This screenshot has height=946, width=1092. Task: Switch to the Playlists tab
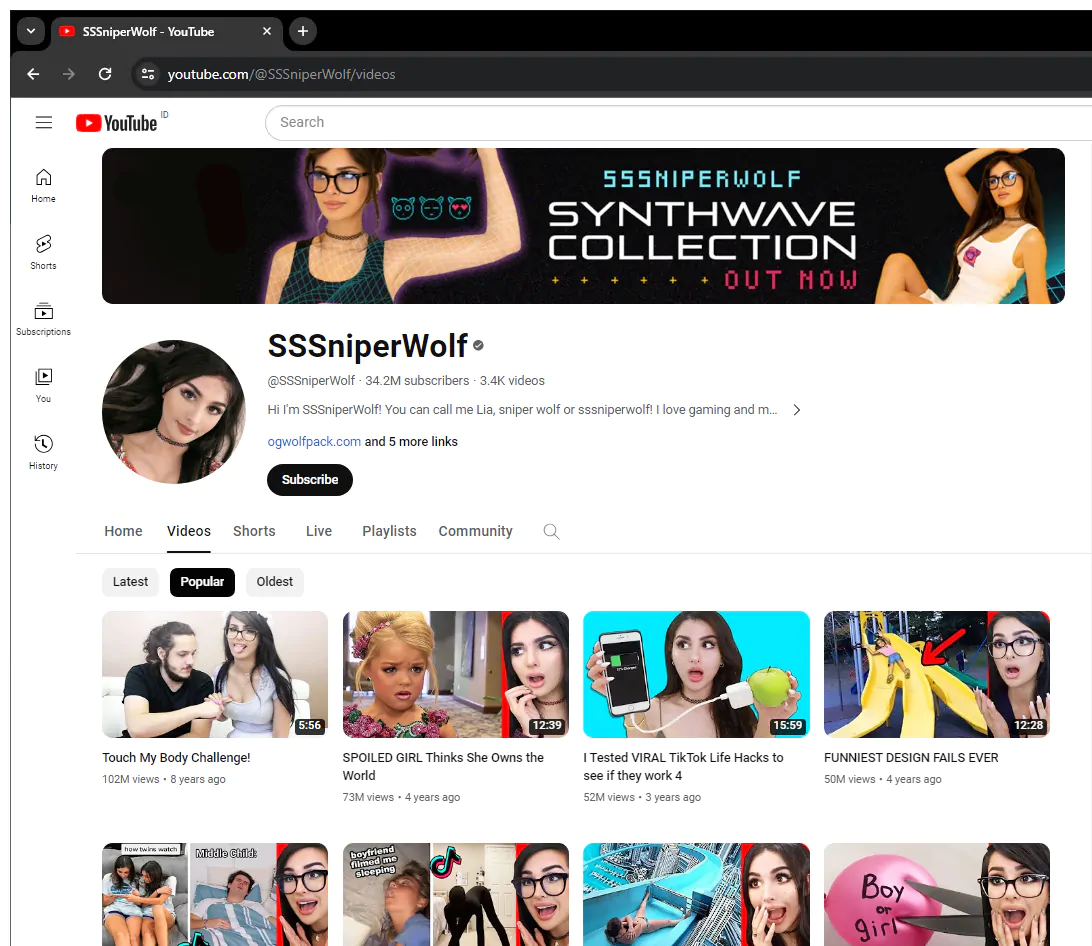click(x=389, y=531)
